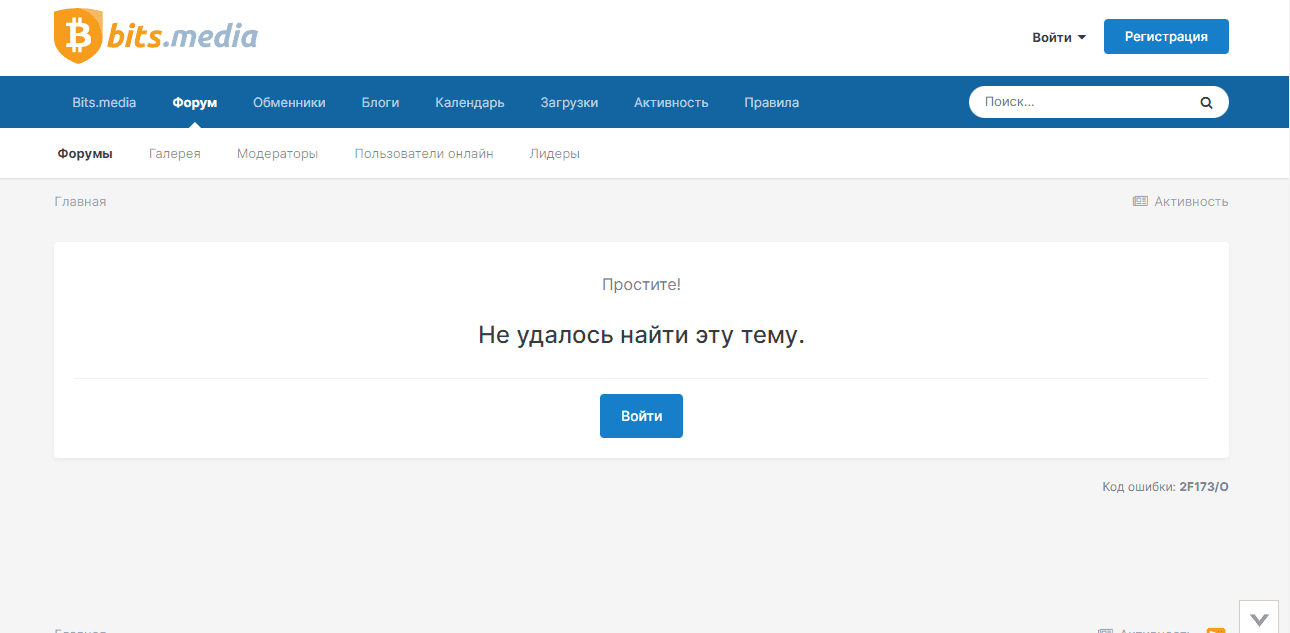Click the Активность newspaper icon
The image size is (1290, 633).
[1140, 201]
